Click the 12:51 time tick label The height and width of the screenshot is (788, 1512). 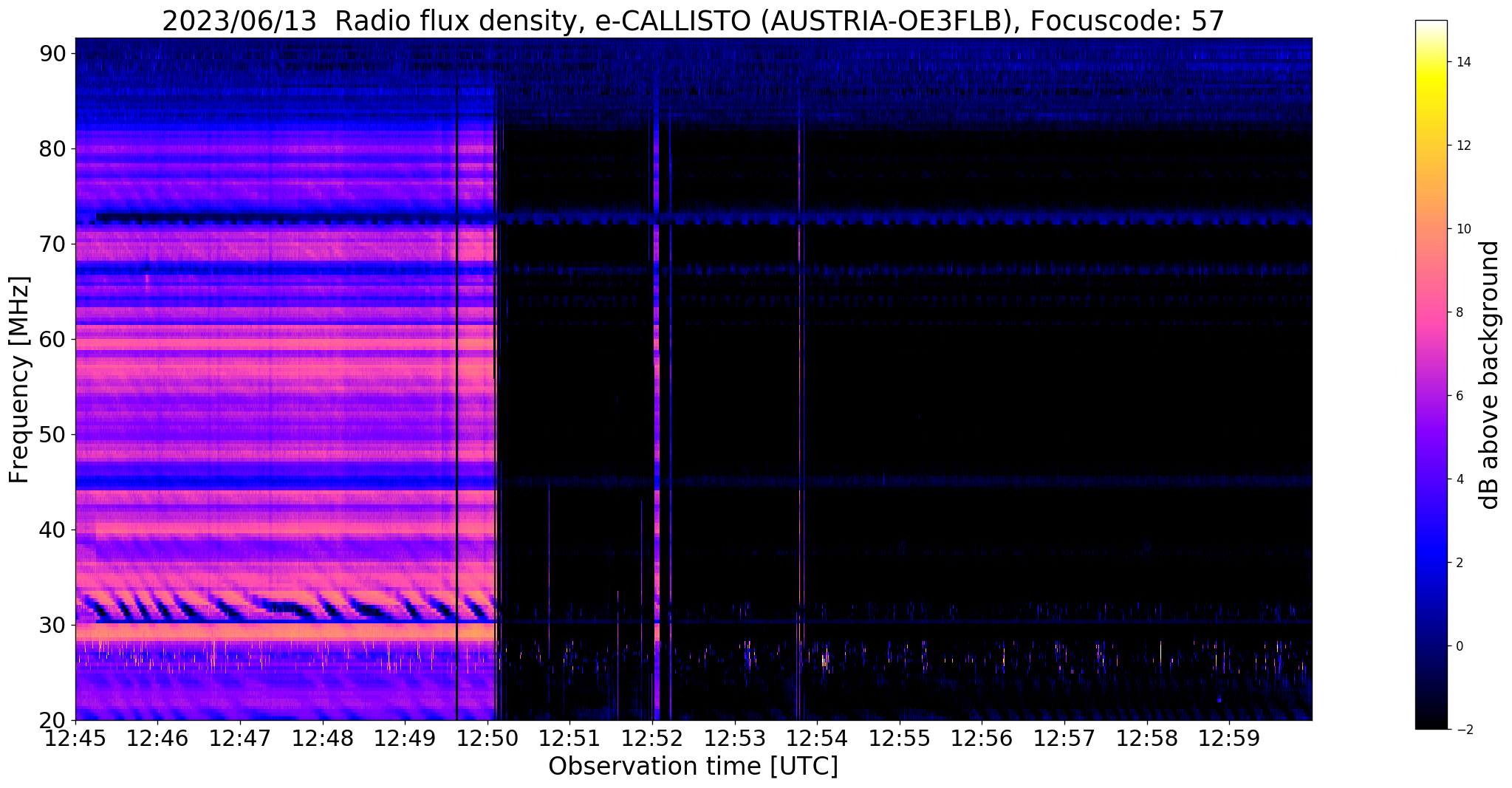click(x=569, y=738)
